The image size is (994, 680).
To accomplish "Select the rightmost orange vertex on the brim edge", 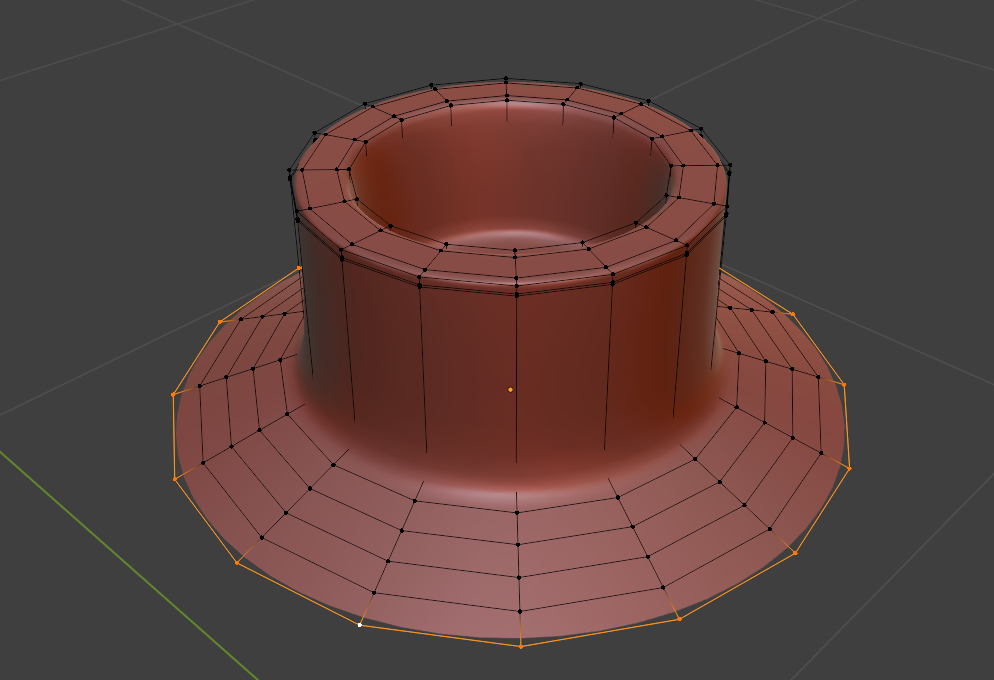I will click(849, 468).
